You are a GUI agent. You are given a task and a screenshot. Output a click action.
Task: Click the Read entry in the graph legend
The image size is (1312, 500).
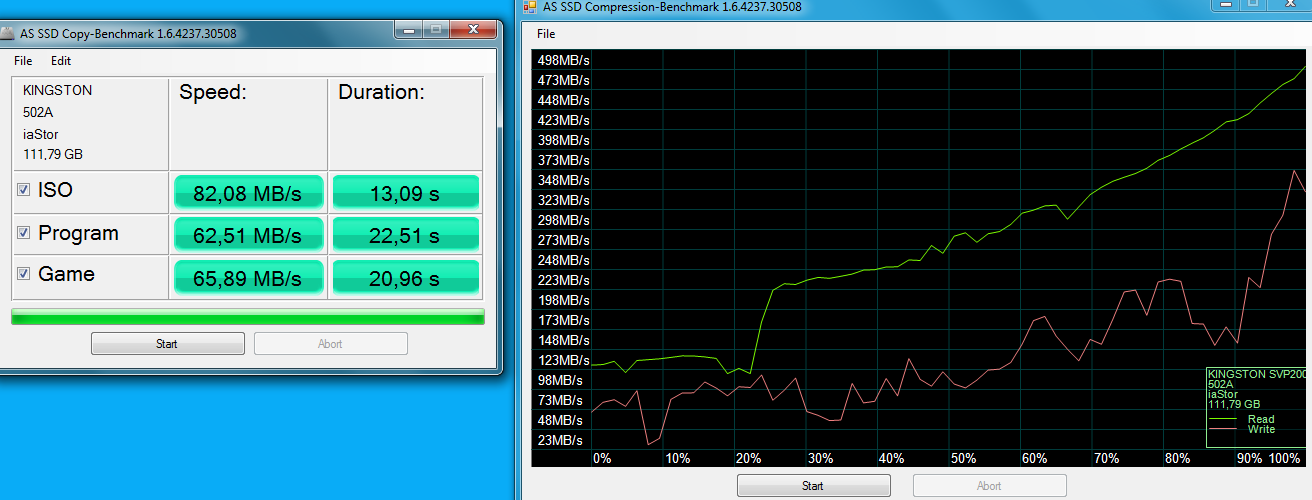[x=1260, y=419]
